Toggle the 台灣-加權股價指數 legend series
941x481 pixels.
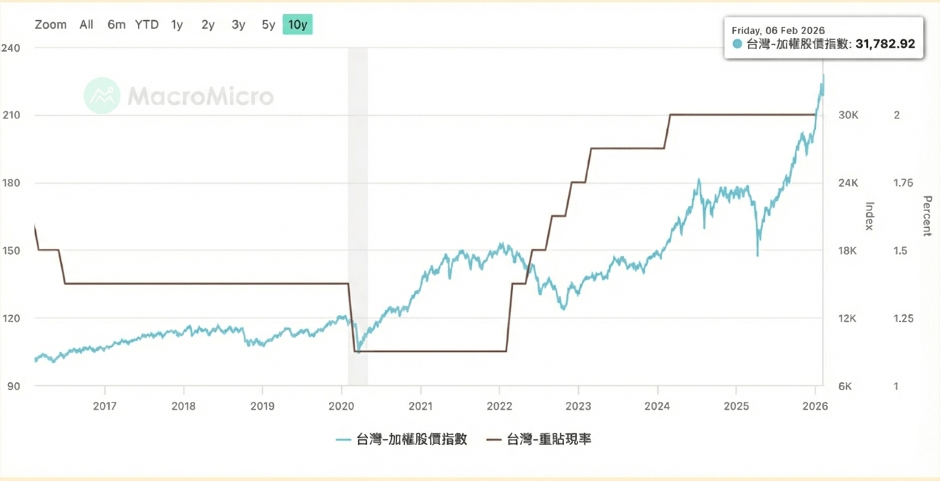coord(402,439)
